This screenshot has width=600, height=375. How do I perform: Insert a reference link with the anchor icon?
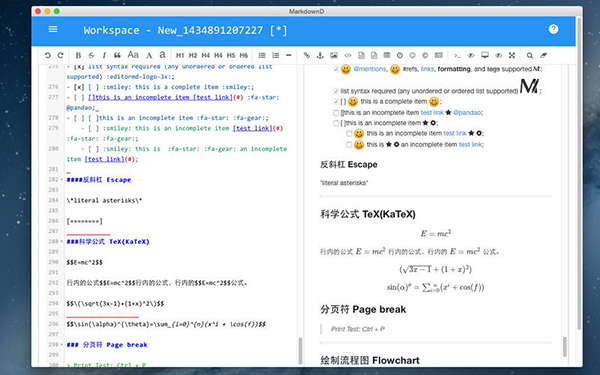(320, 55)
